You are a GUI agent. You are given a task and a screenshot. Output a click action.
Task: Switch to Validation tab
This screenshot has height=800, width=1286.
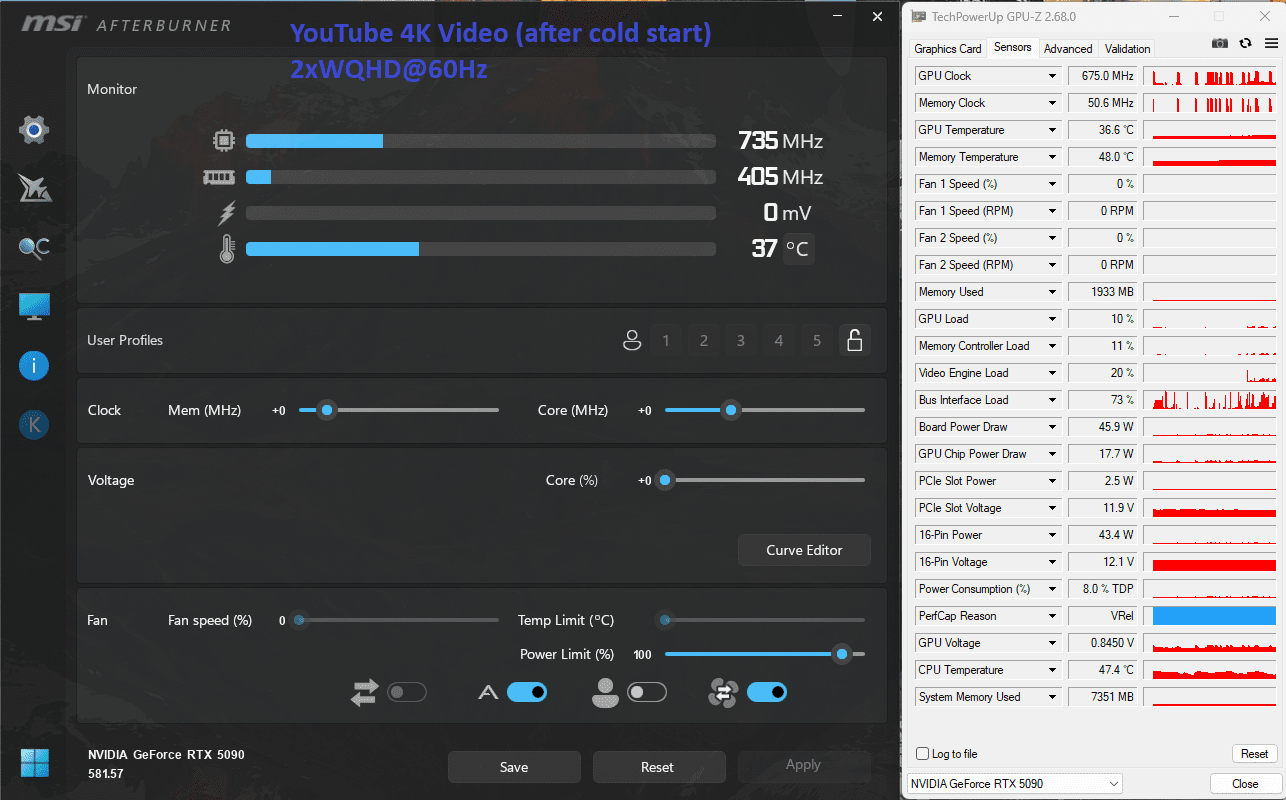coord(1127,49)
